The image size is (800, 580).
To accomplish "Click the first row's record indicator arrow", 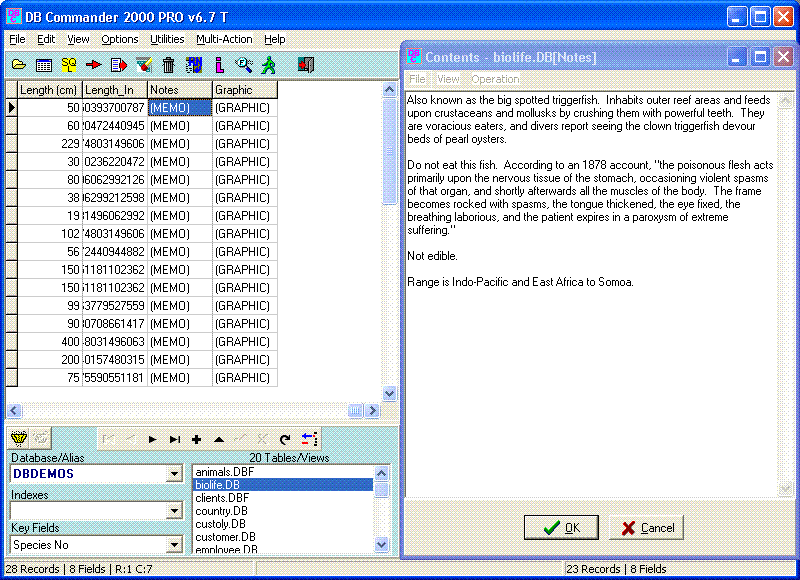I will 11,108.
